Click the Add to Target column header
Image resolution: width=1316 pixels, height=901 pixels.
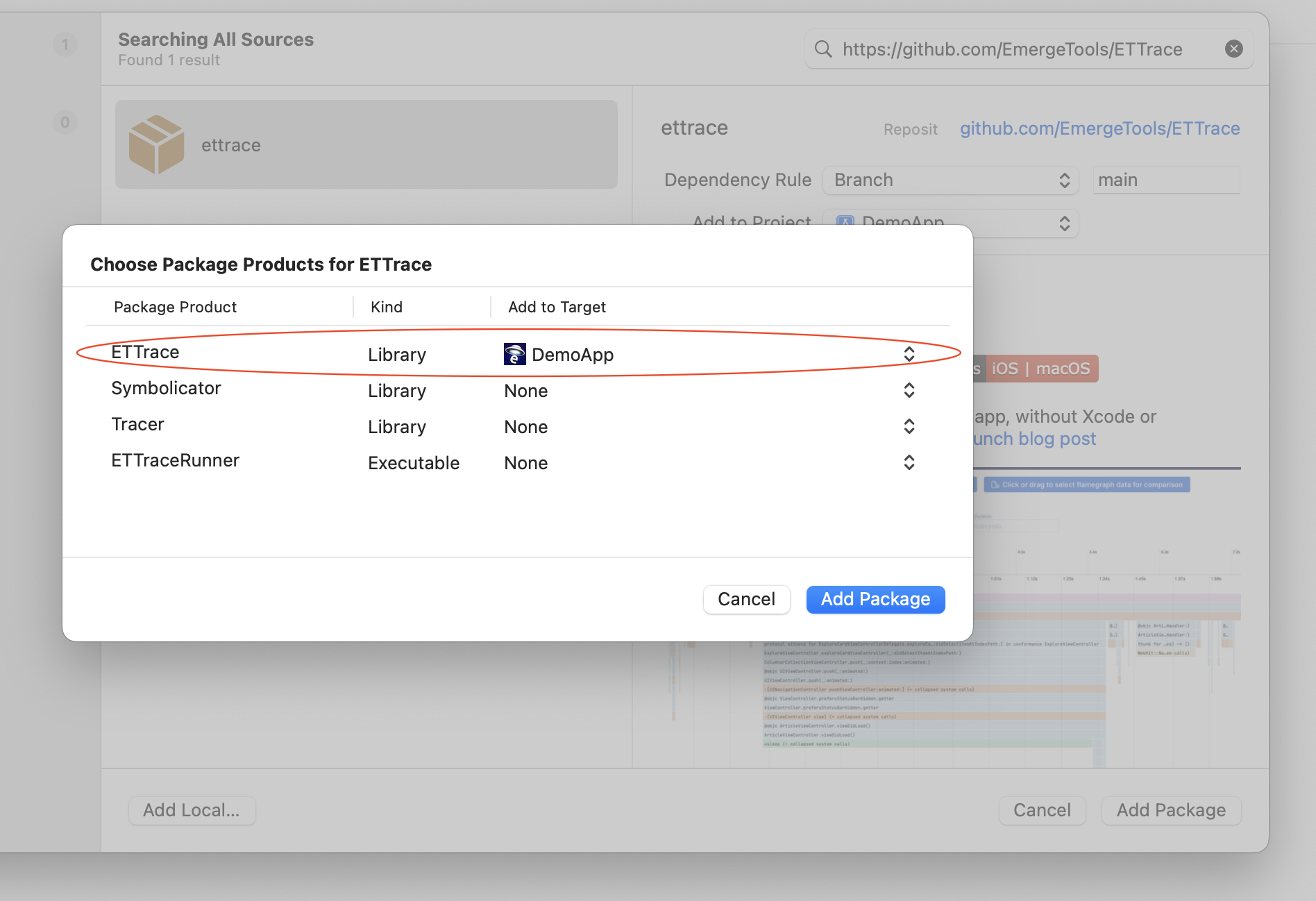point(557,307)
